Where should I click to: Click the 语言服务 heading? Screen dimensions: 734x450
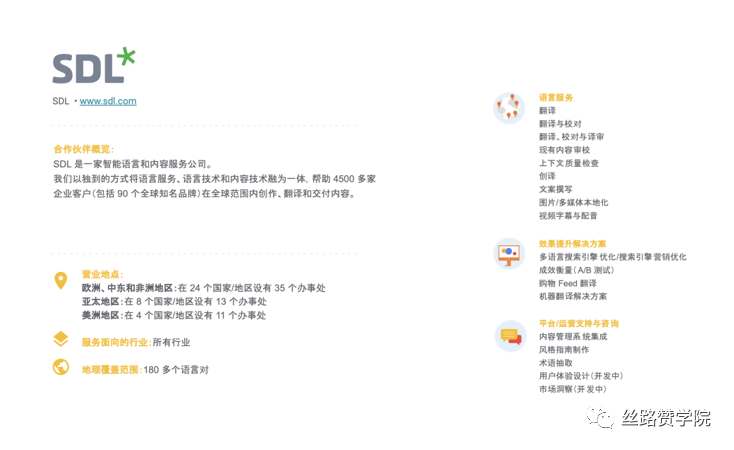pos(556,98)
